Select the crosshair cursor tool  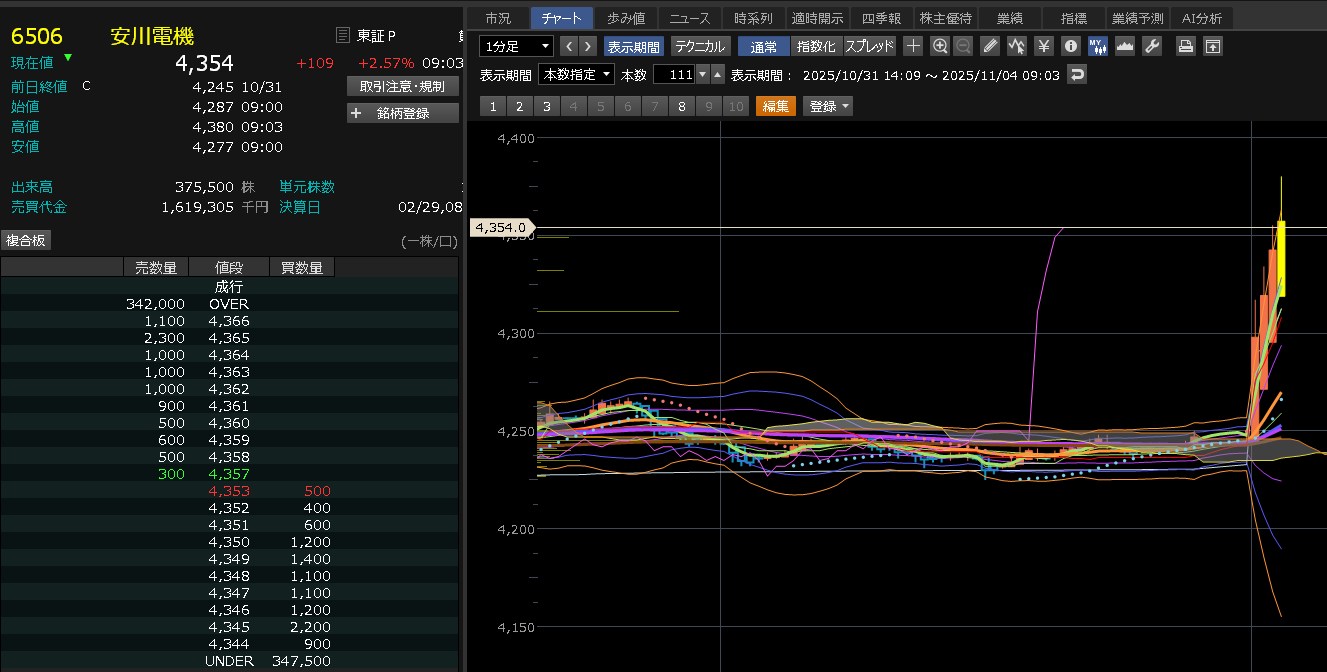coord(913,46)
